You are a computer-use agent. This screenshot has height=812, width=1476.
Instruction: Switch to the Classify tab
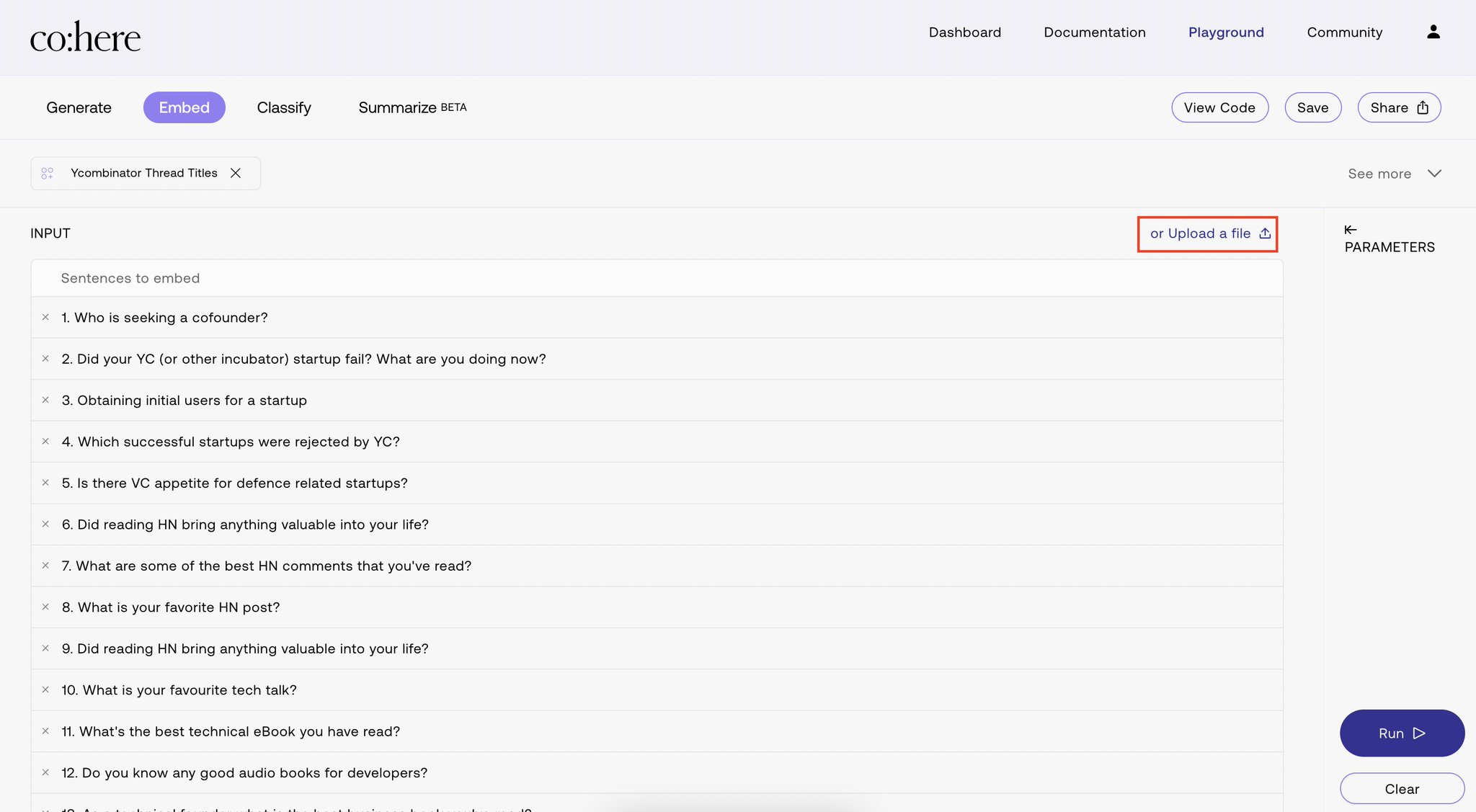(284, 107)
